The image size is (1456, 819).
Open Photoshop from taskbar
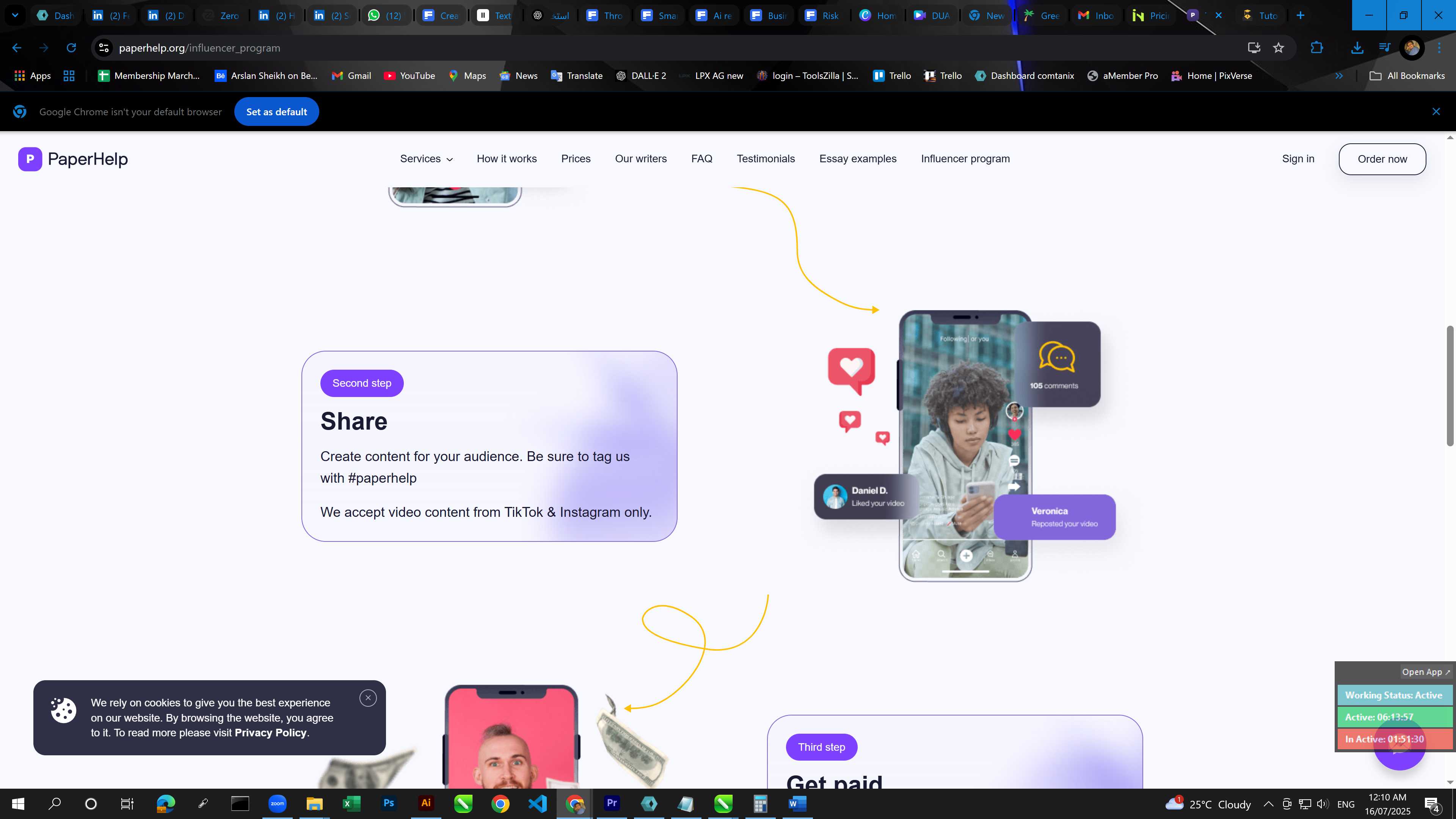(388, 804)
